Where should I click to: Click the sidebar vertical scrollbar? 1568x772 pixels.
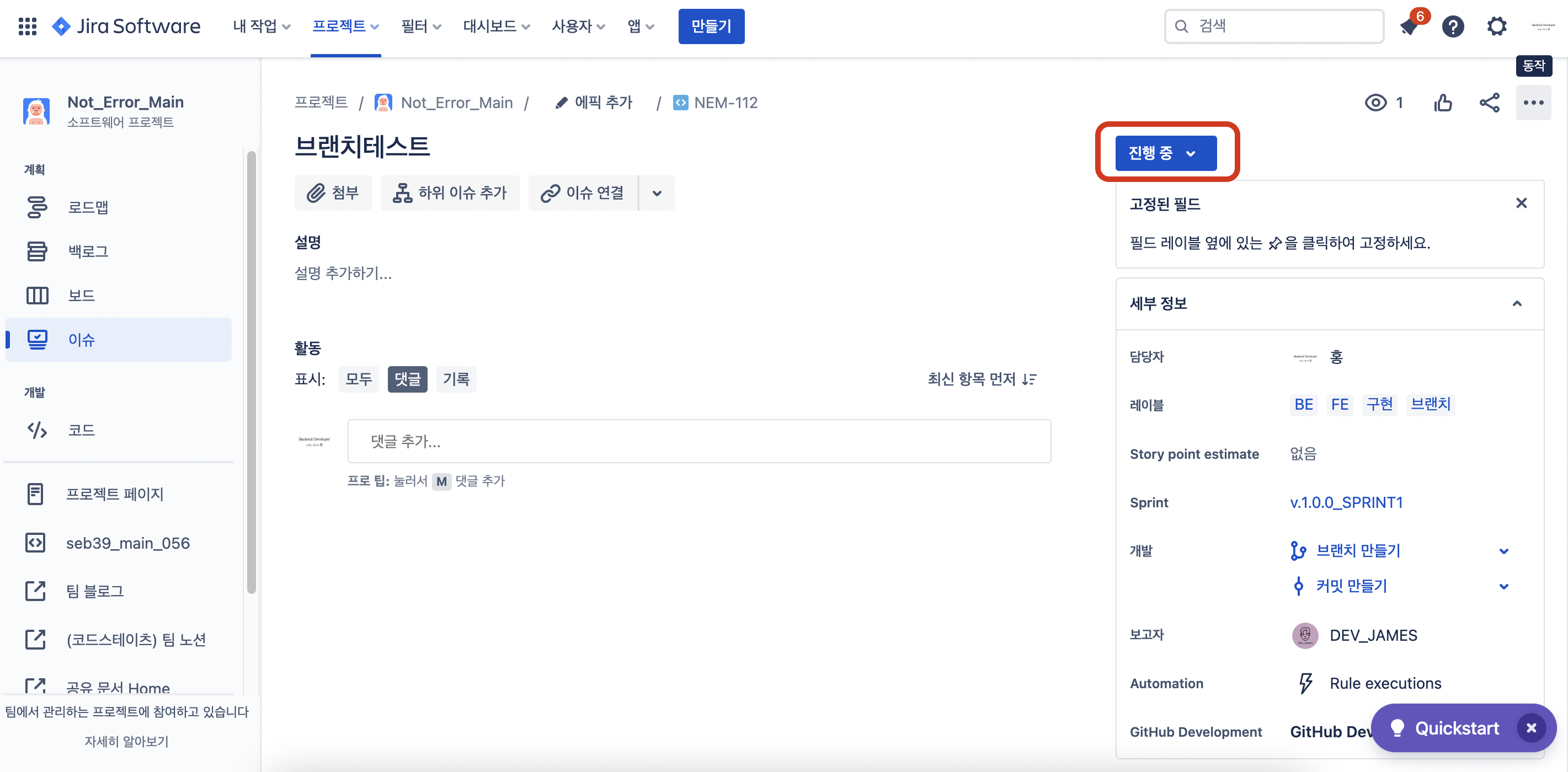pyautogui.click(x=252, y=371)
